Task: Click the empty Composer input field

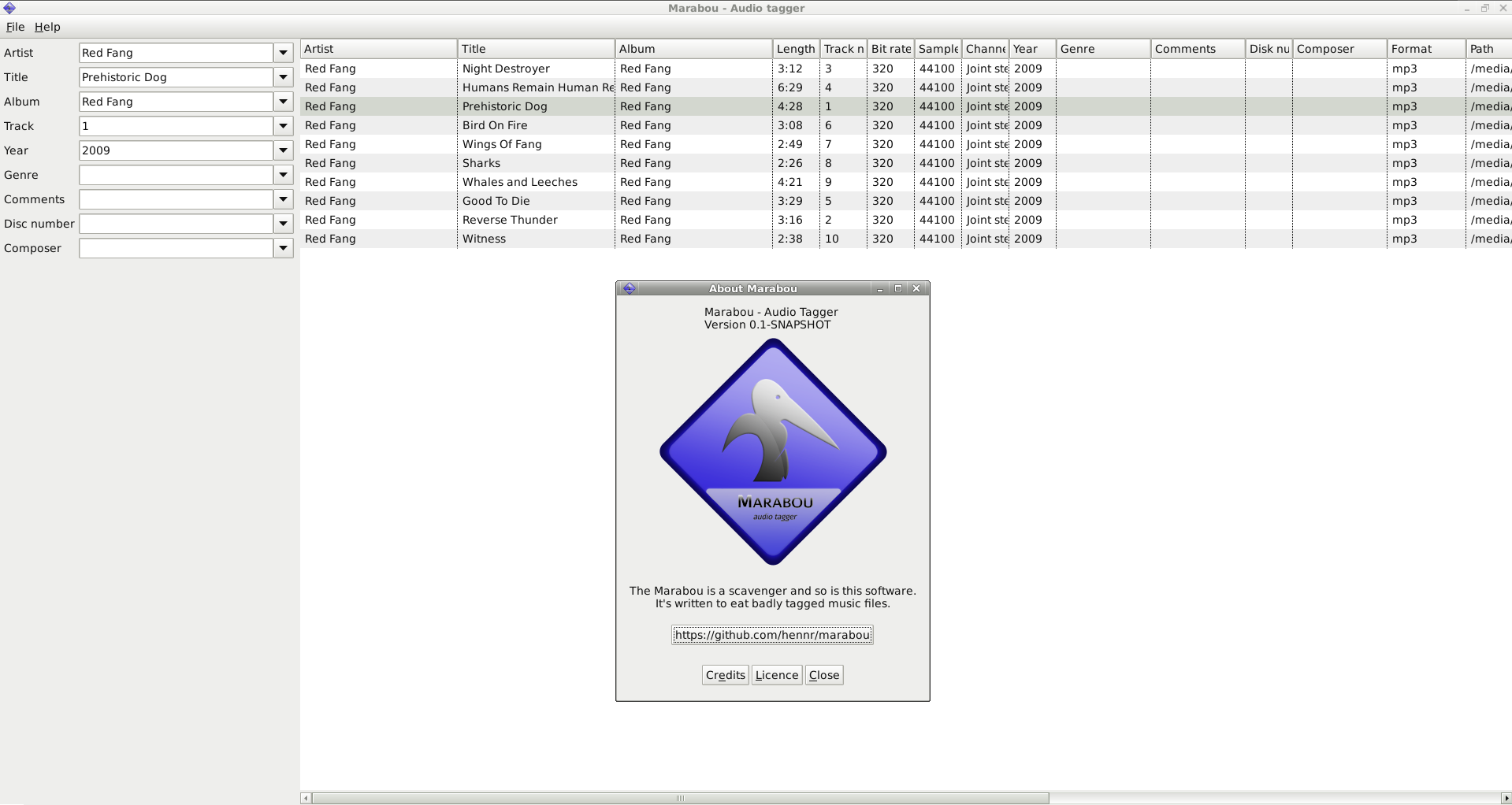Action: click(176, 248)
